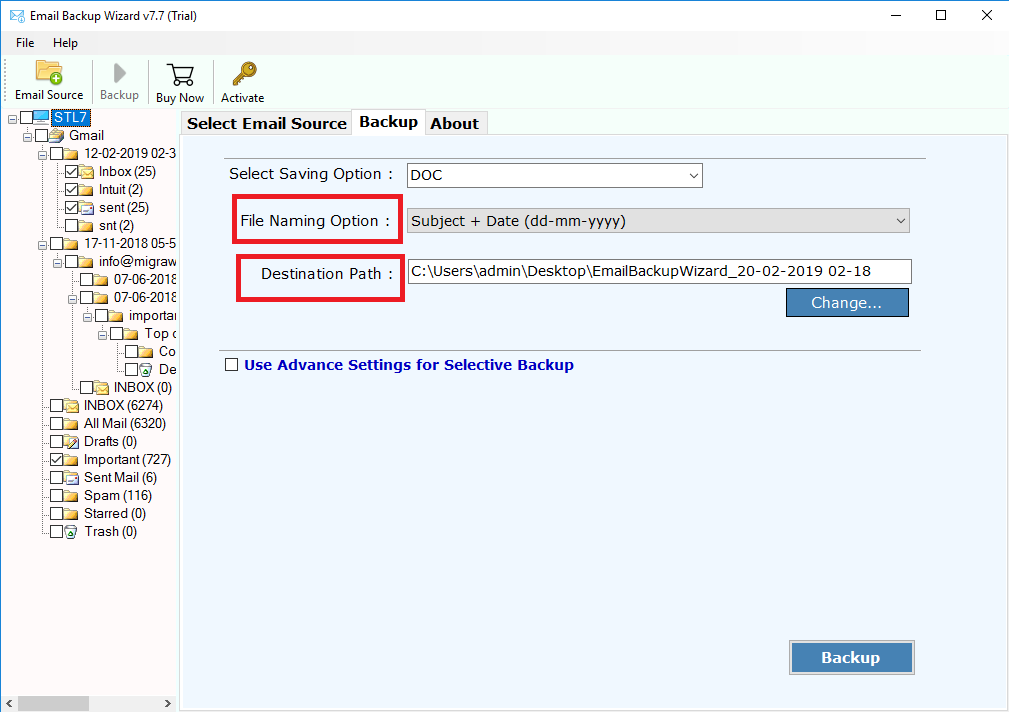Click the scroll left arrow in tree panel
This screenshot has height=712, width=1009.
coord(9,704)
